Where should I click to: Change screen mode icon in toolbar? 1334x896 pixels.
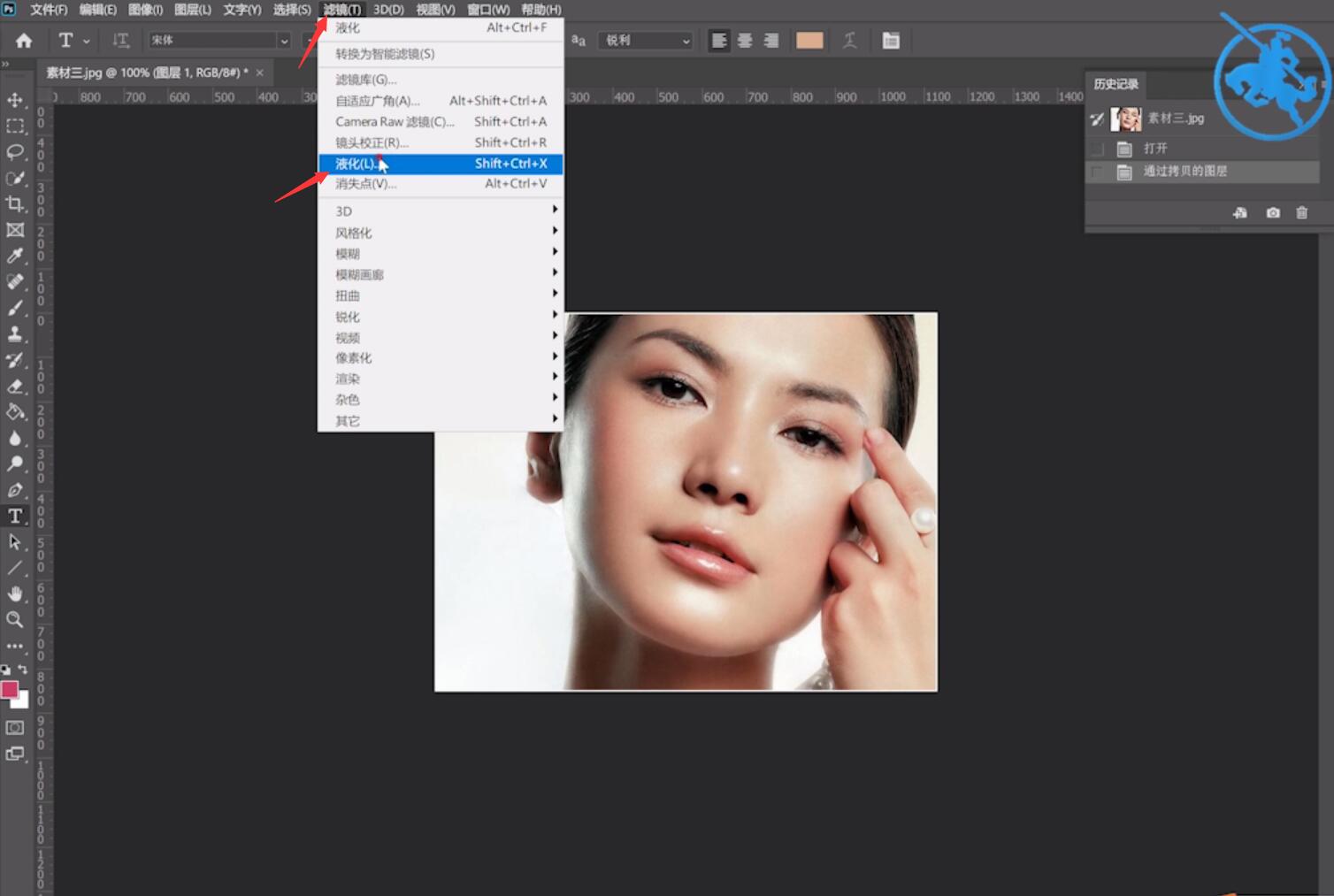(x=15, y=754)
